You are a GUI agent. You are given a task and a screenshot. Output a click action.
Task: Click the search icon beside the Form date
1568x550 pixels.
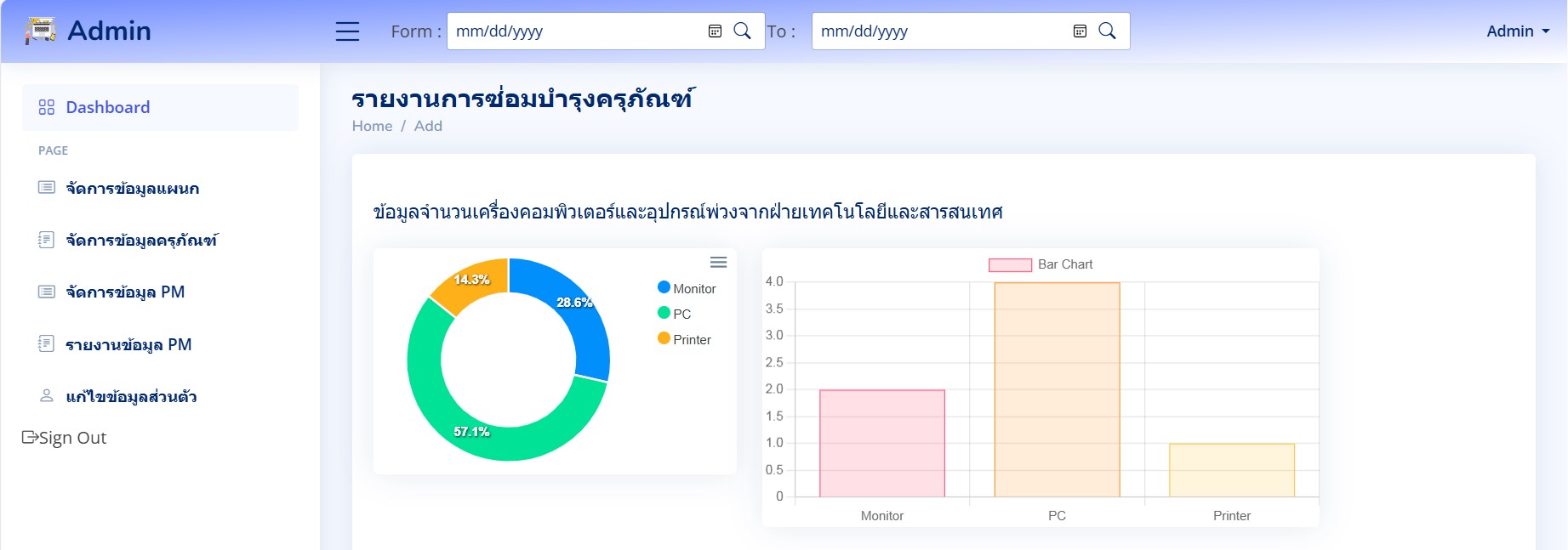click(x=742, y=31)
